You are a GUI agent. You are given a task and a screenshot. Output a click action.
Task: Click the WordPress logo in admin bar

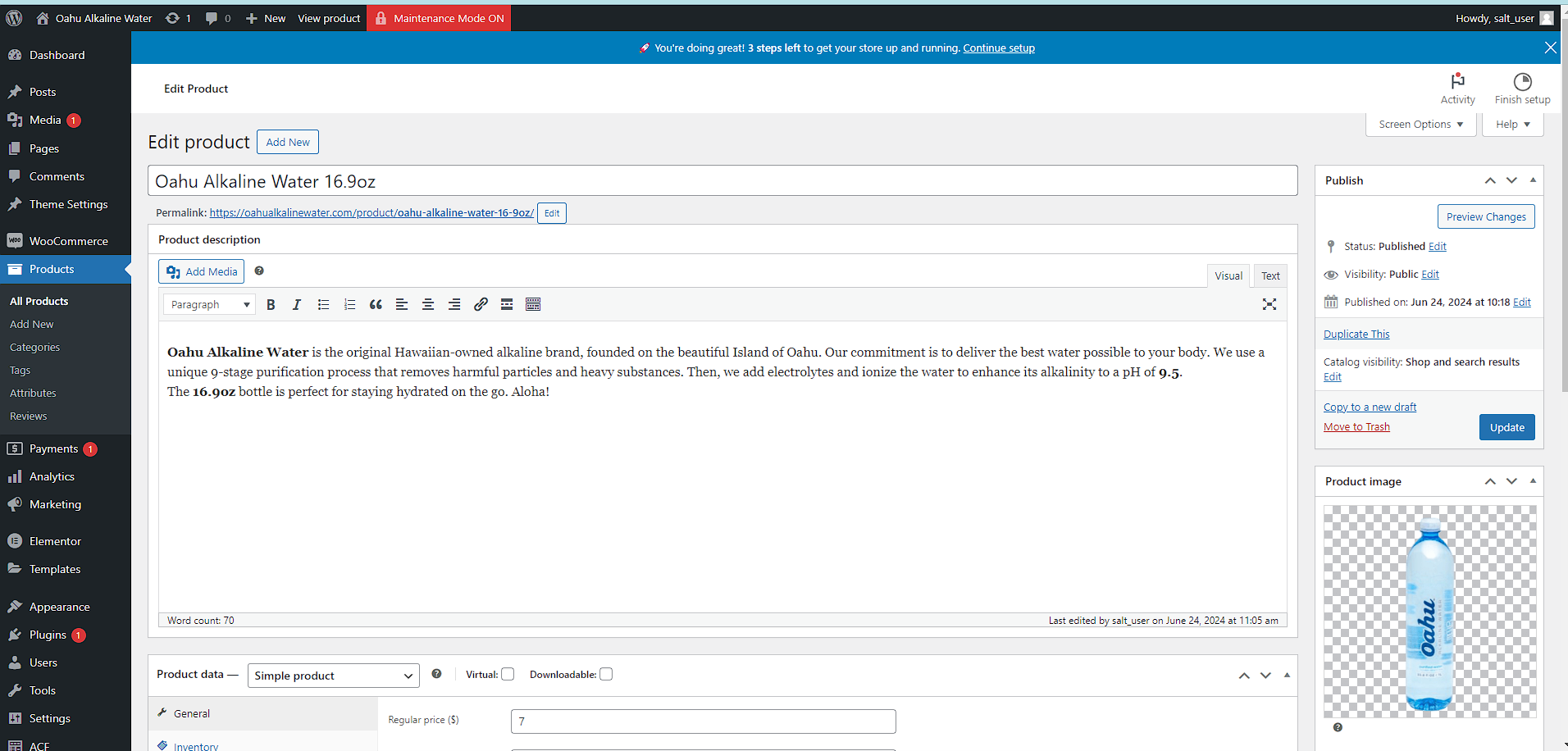pyautogui.click(x=14, y=18)
